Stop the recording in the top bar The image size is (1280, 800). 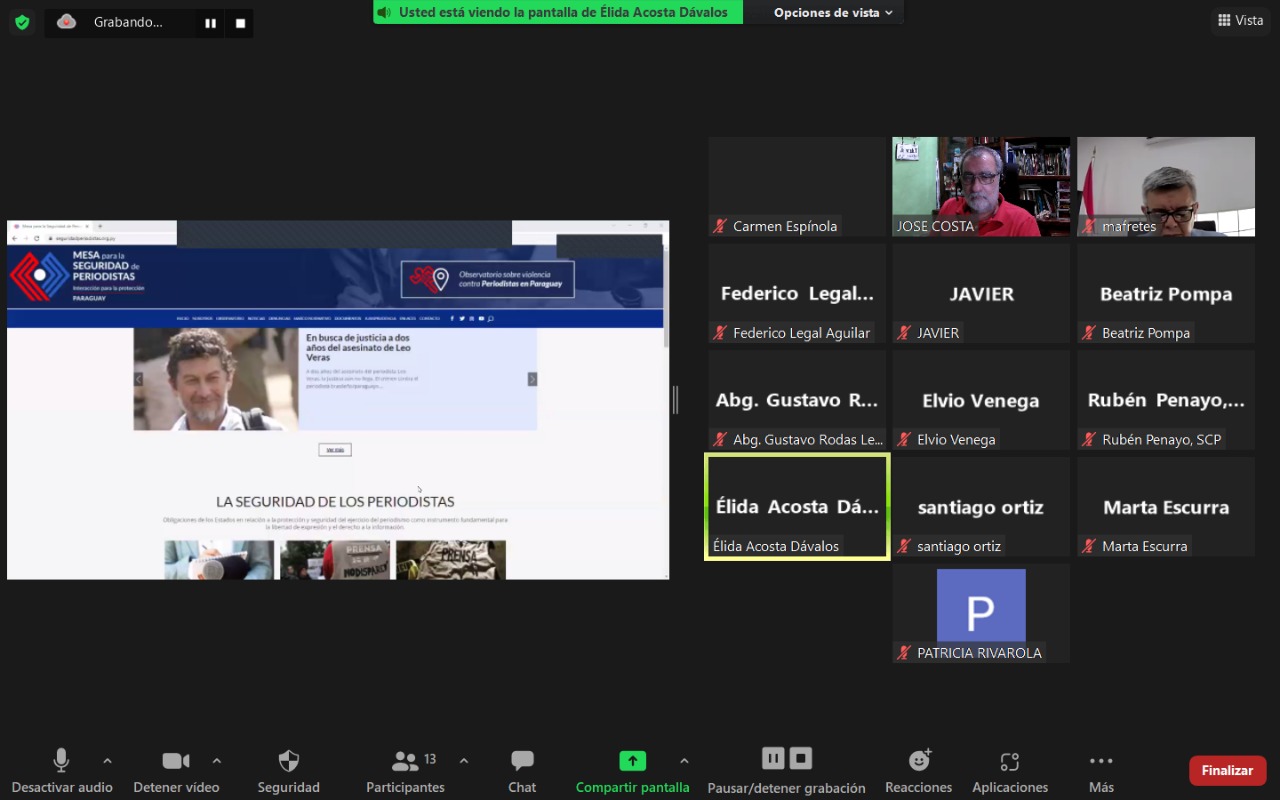[x=240, y=23]
